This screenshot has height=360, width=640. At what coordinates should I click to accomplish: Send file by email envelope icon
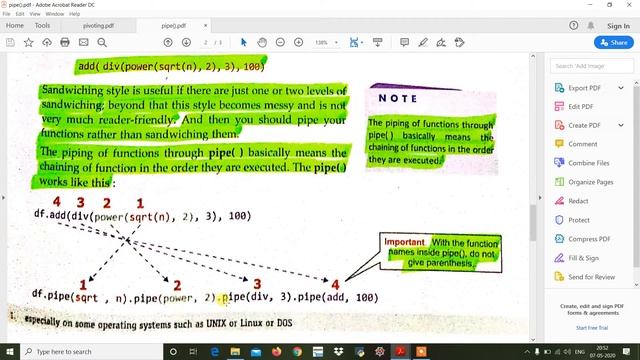[x=84, y=42]
